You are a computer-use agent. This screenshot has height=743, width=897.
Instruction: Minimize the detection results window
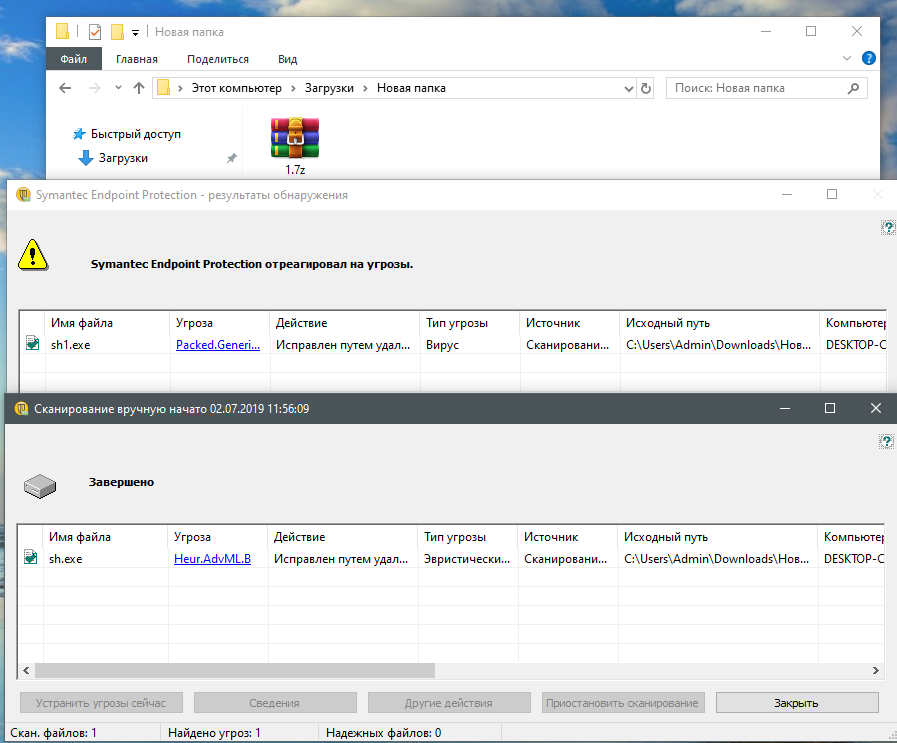coord(787,194)
